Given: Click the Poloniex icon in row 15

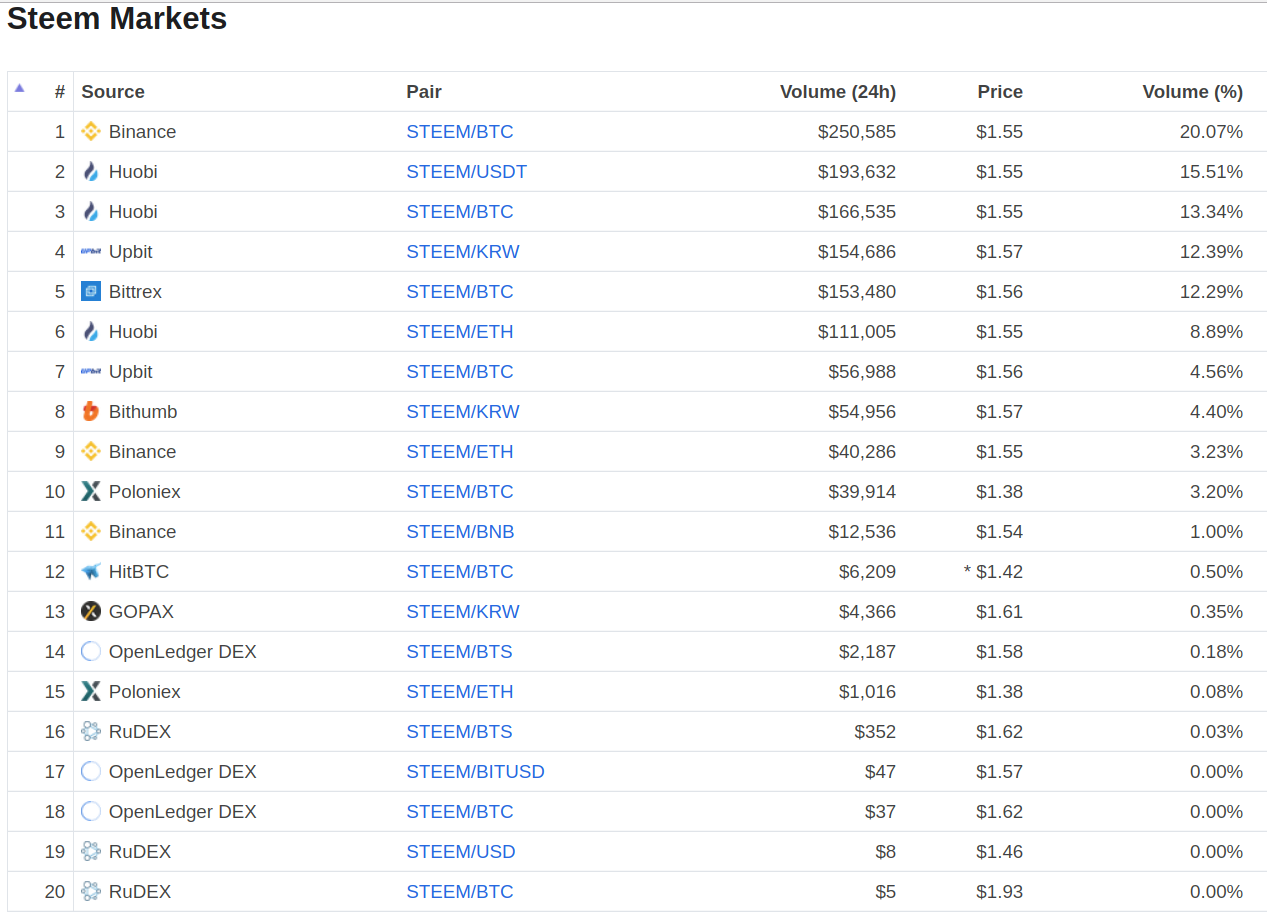Looking at the screenshot, I should click(x=91, y=691).
